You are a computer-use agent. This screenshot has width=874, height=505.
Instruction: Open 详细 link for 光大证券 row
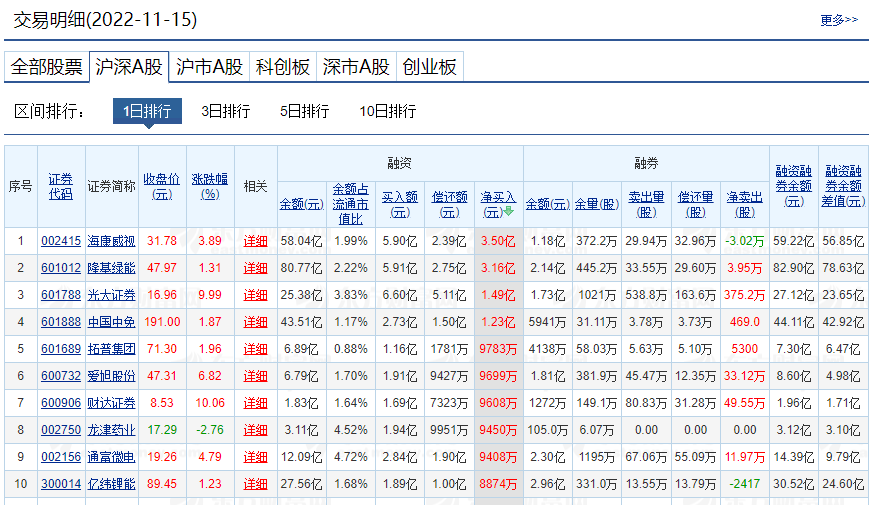pyautogui.click(x=255, y=295)
